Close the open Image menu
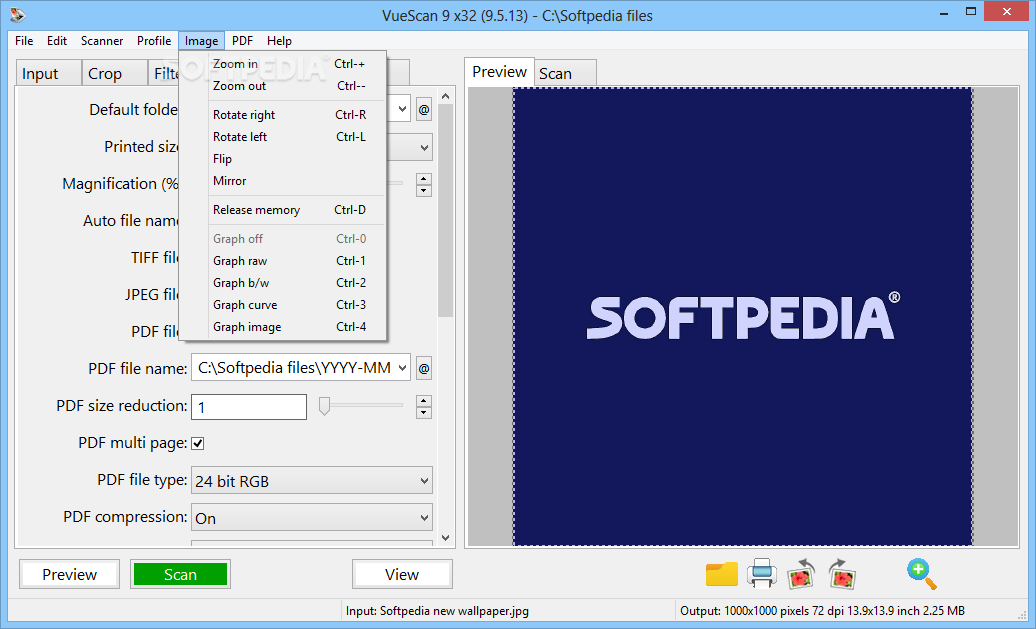 click(202, 41)
